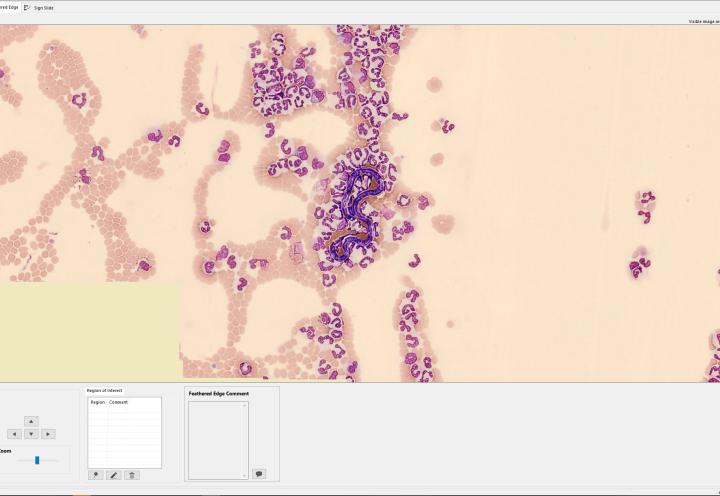
Task: Click the Zoom slider track right of the handle
Action: click(50, 460)
